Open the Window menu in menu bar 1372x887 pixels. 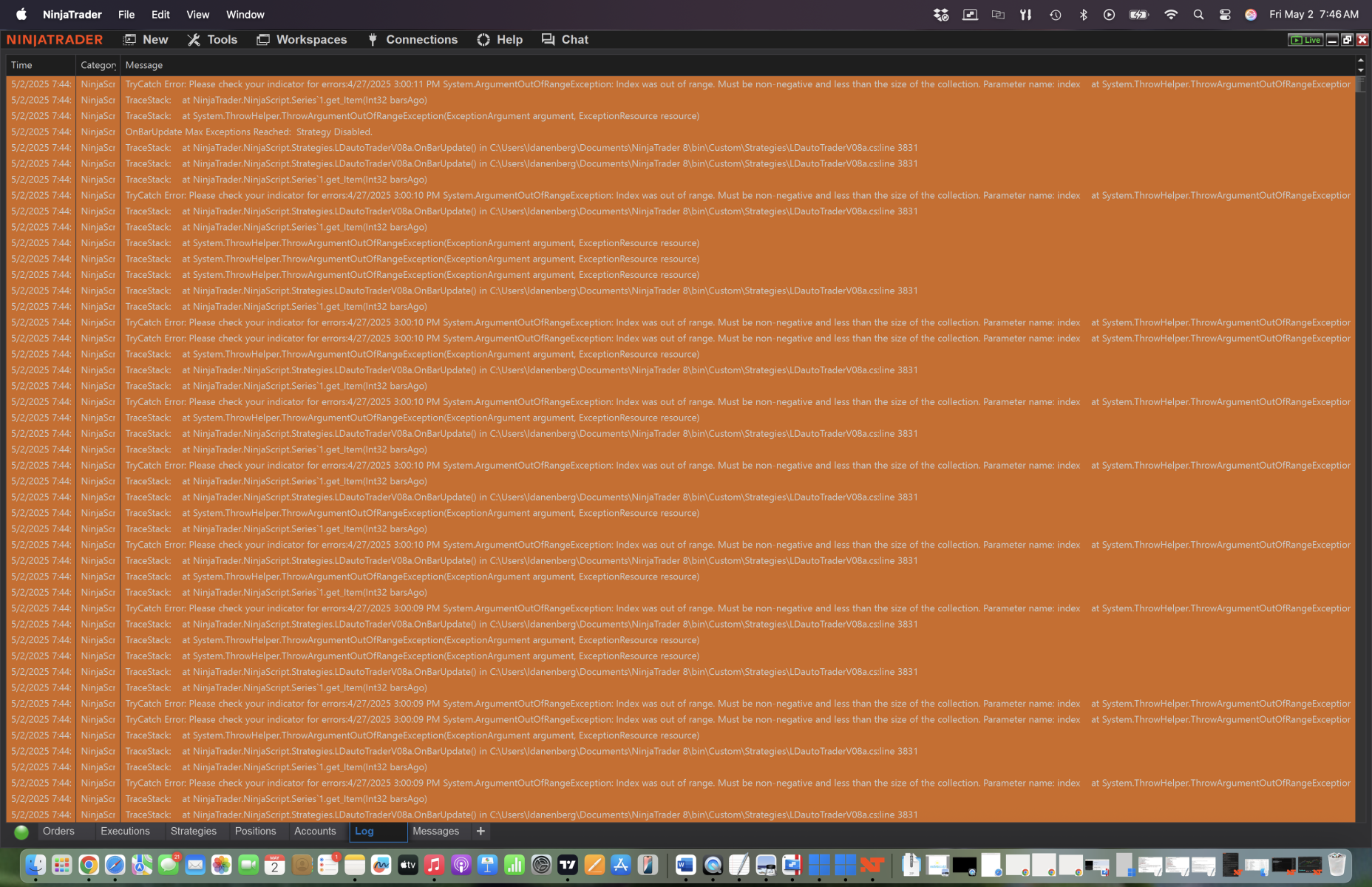(245, 14)
